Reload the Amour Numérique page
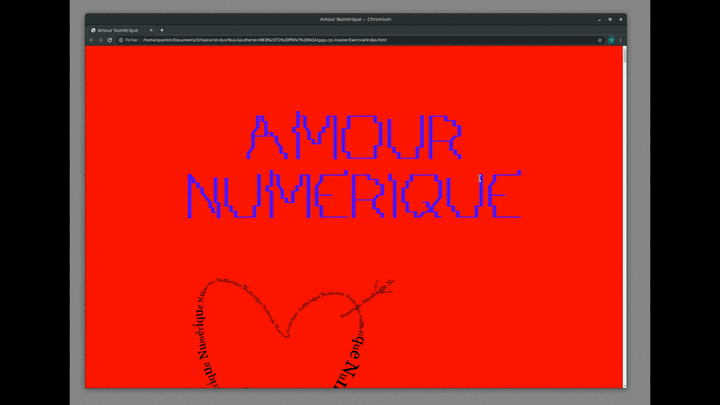The image size is (720, 405). coord(109,40)
